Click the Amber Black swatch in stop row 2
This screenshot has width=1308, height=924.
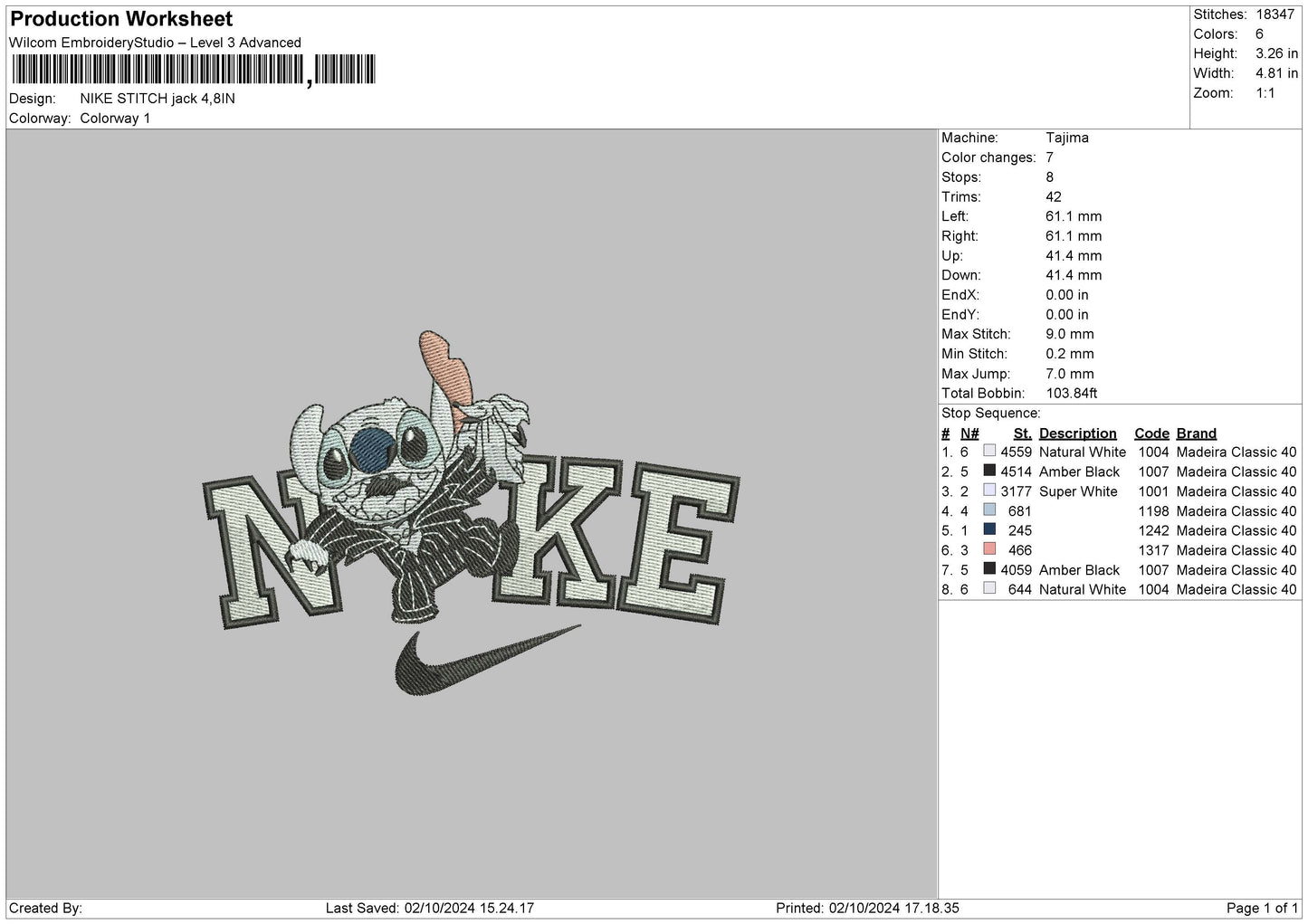[x=989, y=472]
